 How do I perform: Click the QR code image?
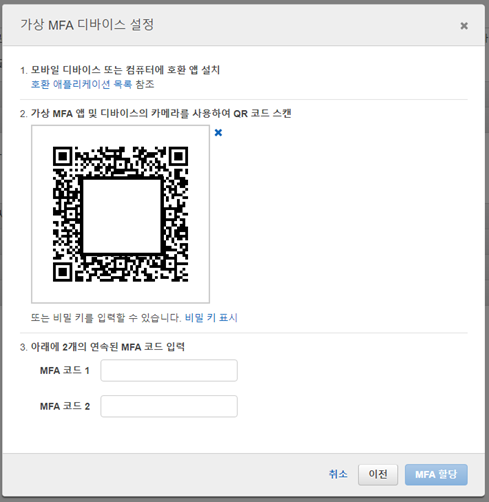(120, 214)
